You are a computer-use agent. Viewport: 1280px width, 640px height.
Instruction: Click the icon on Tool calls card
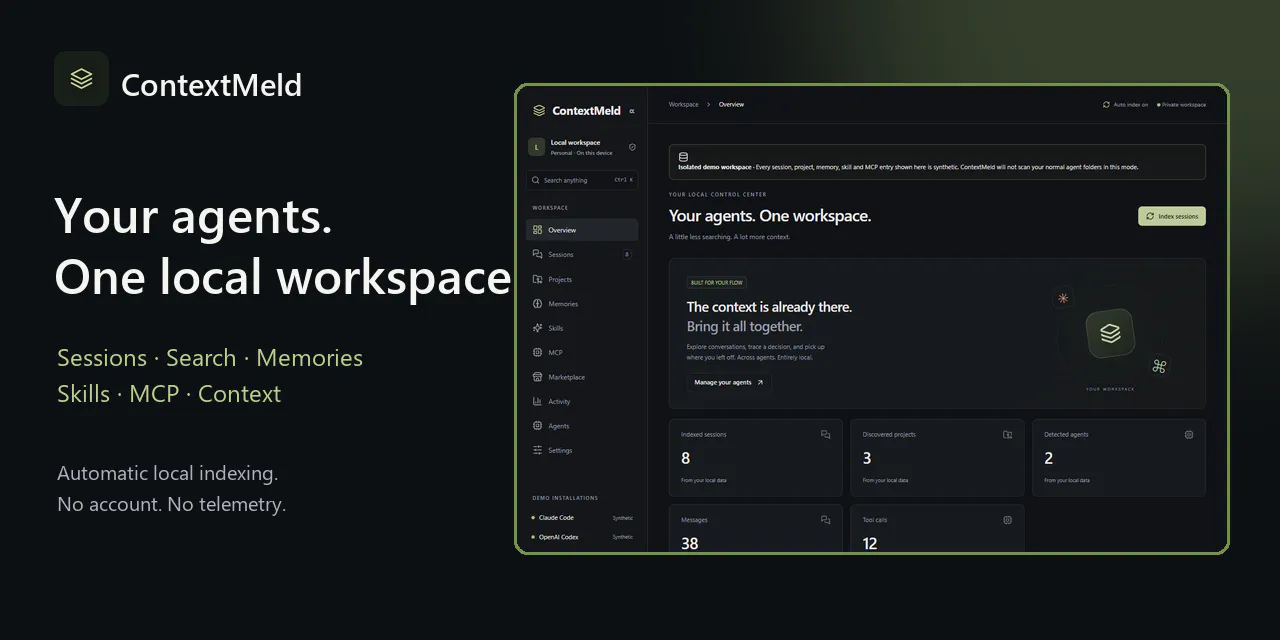click(x=1007, y=520)
